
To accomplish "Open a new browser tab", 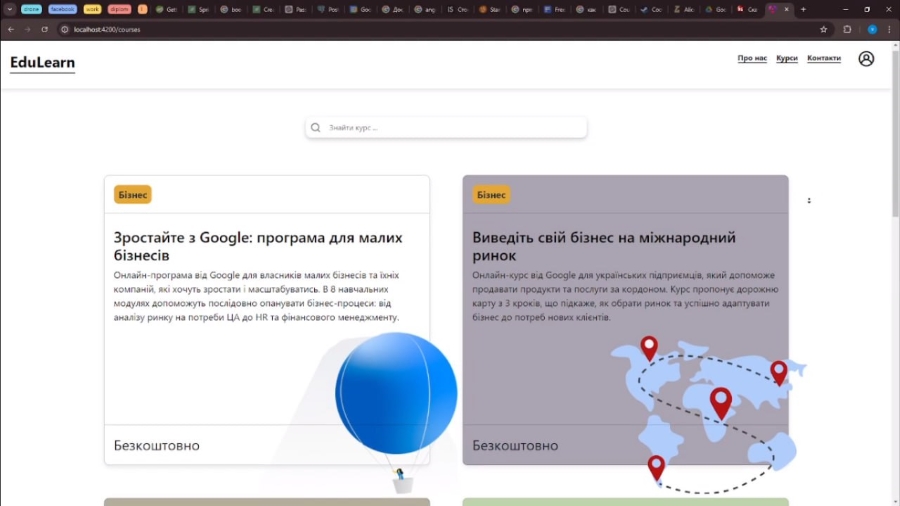I will coord(803,9).
